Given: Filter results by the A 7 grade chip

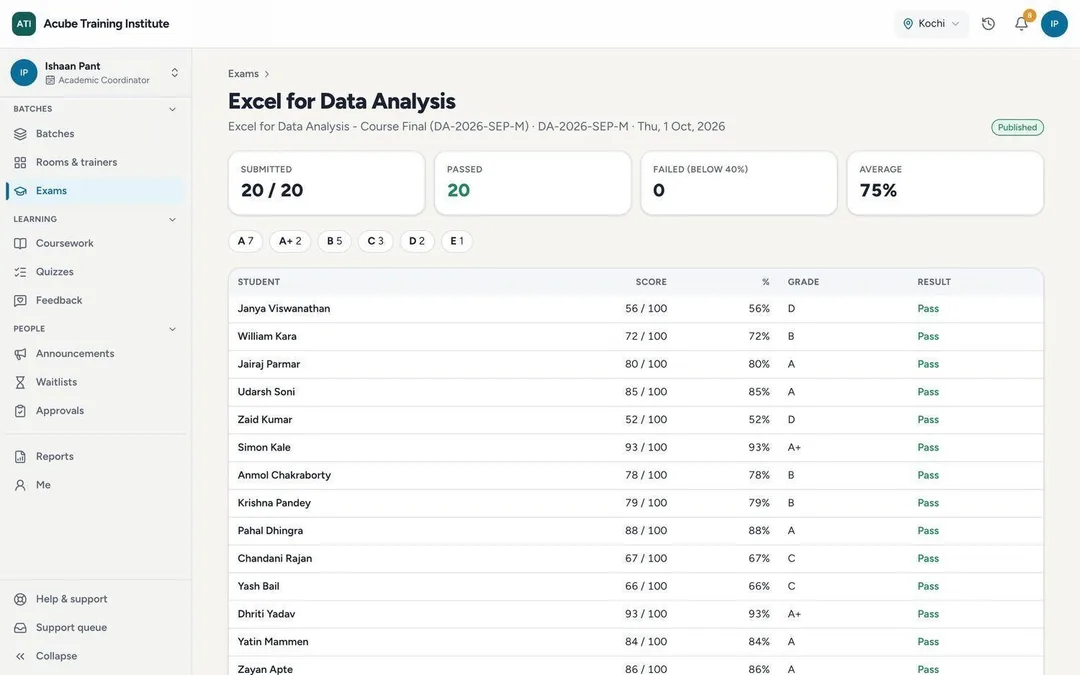Looking at the screenshot, I should click(245, 241).
